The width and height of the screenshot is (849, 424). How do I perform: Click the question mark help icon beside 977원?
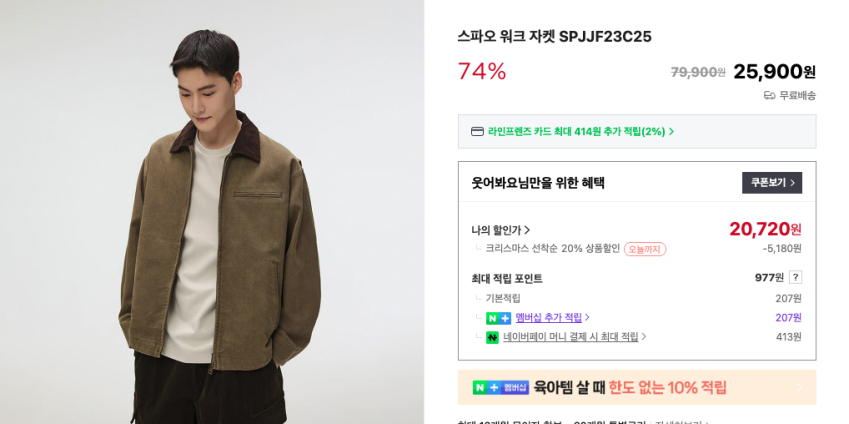pos(795,278)
